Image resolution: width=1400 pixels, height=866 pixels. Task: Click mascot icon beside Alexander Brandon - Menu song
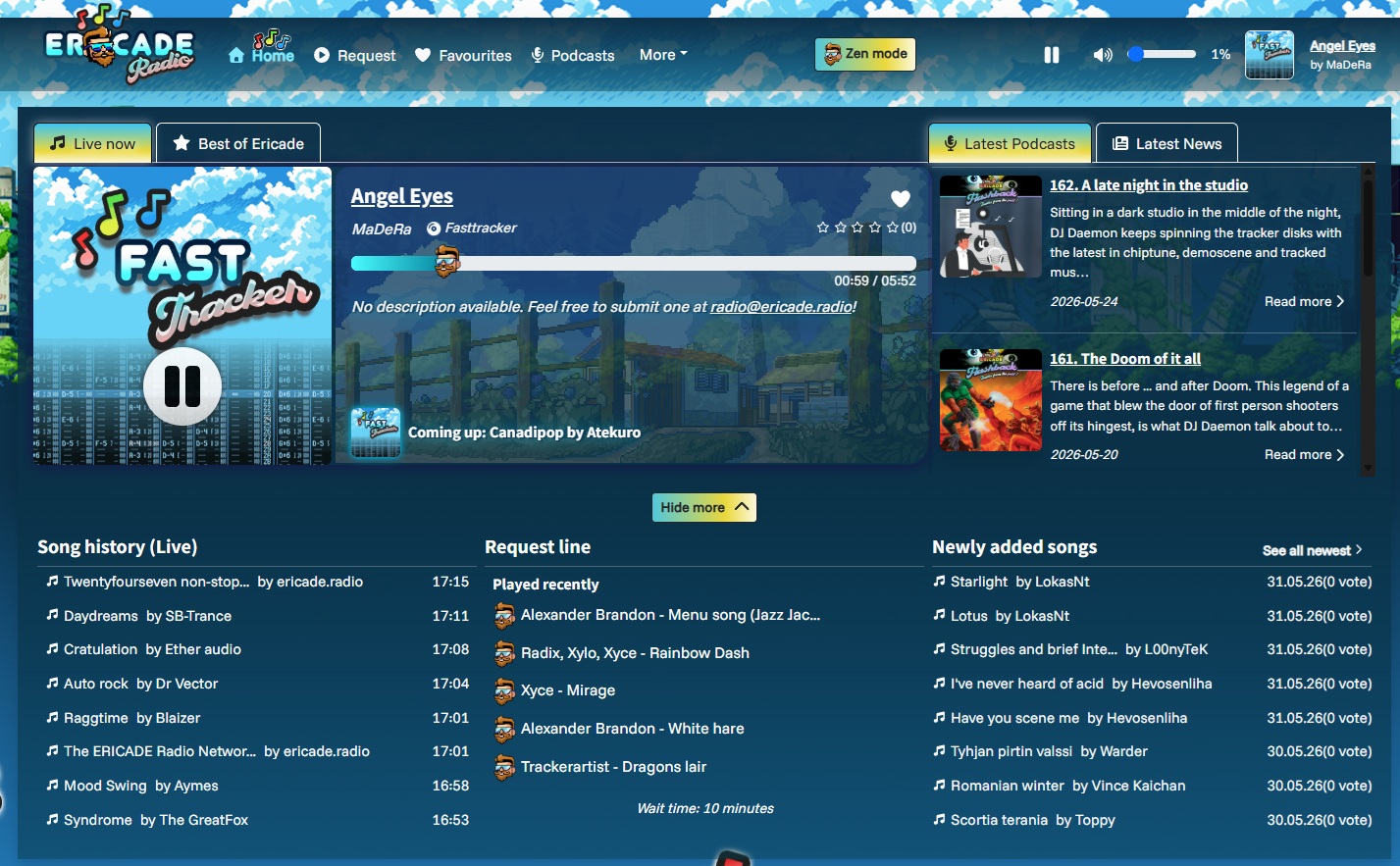[x=504, y=616]
